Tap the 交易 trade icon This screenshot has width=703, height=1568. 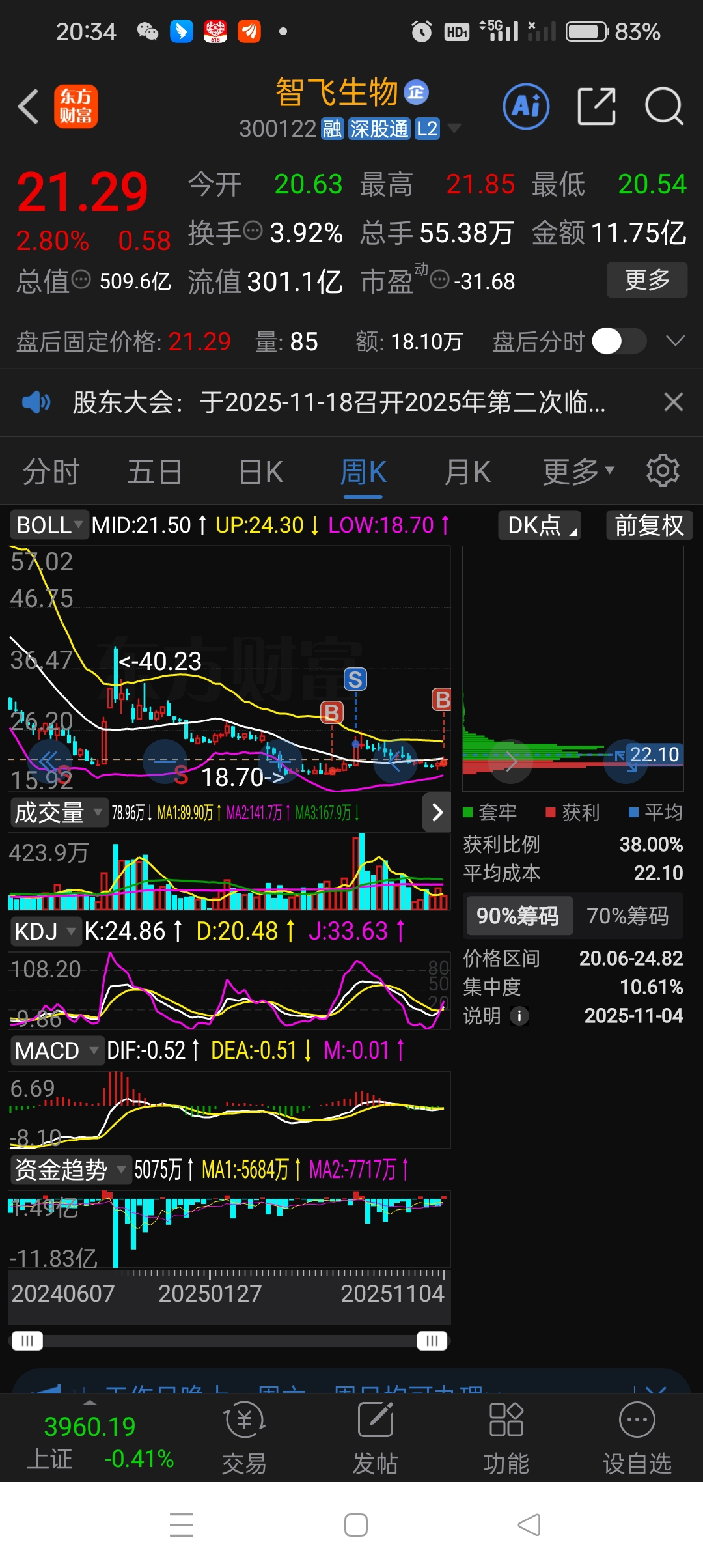point(244,1438)
